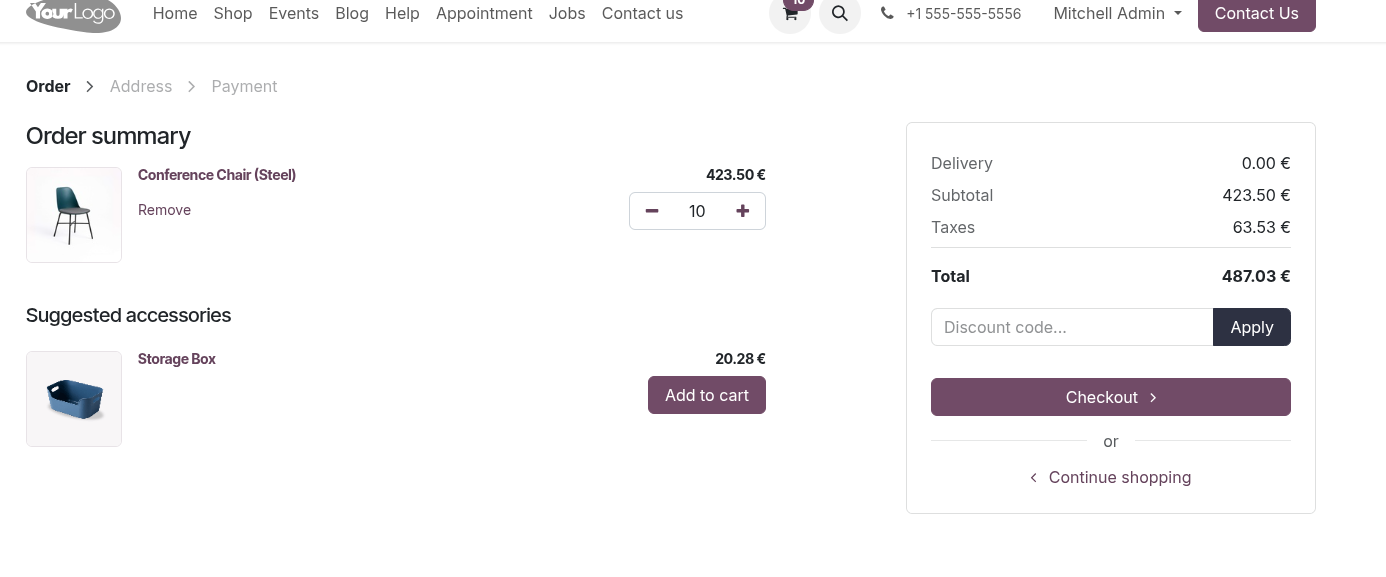Open the Appointment menu item

pos(484,14)
